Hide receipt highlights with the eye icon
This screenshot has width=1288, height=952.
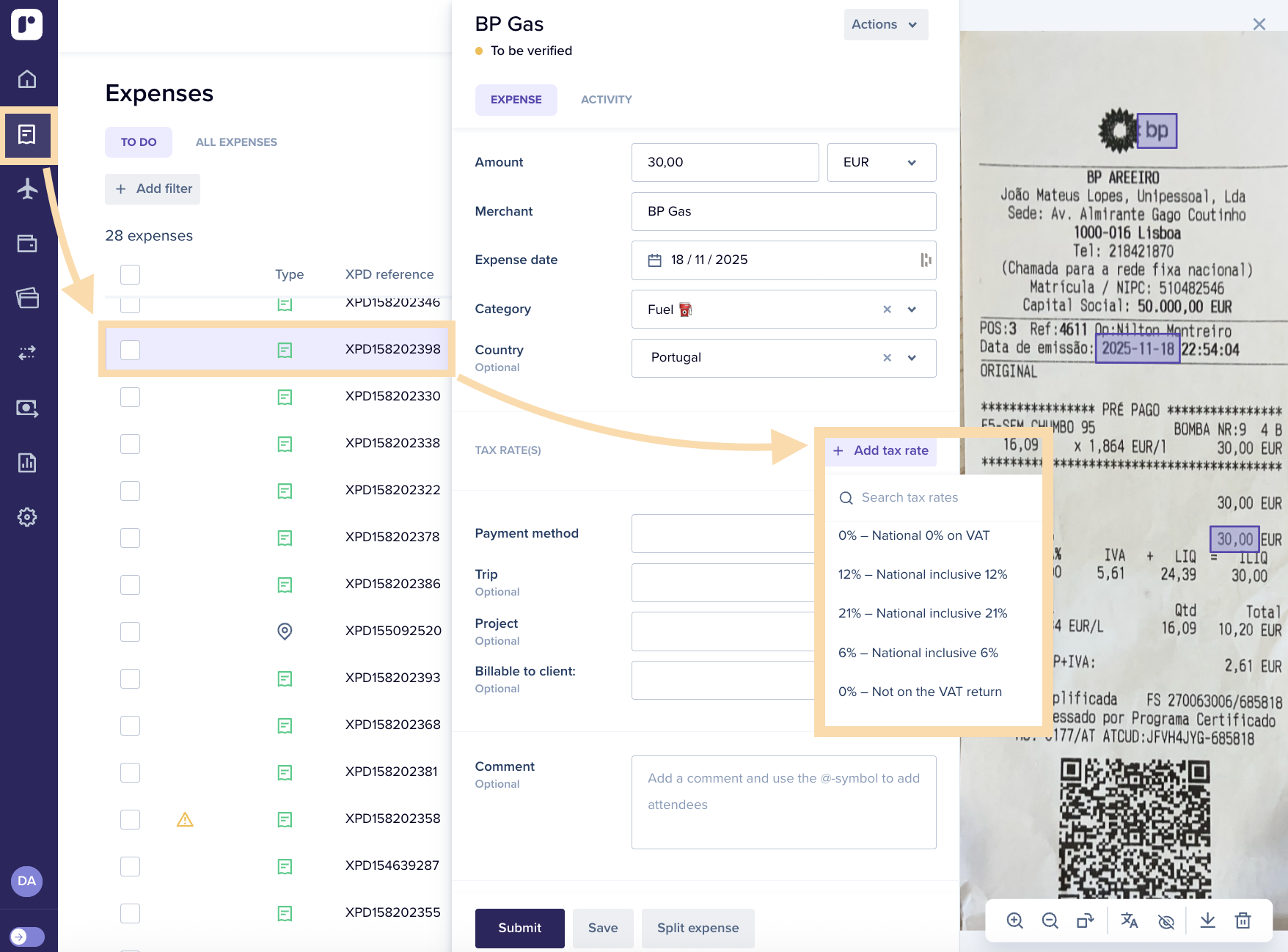1166,920
